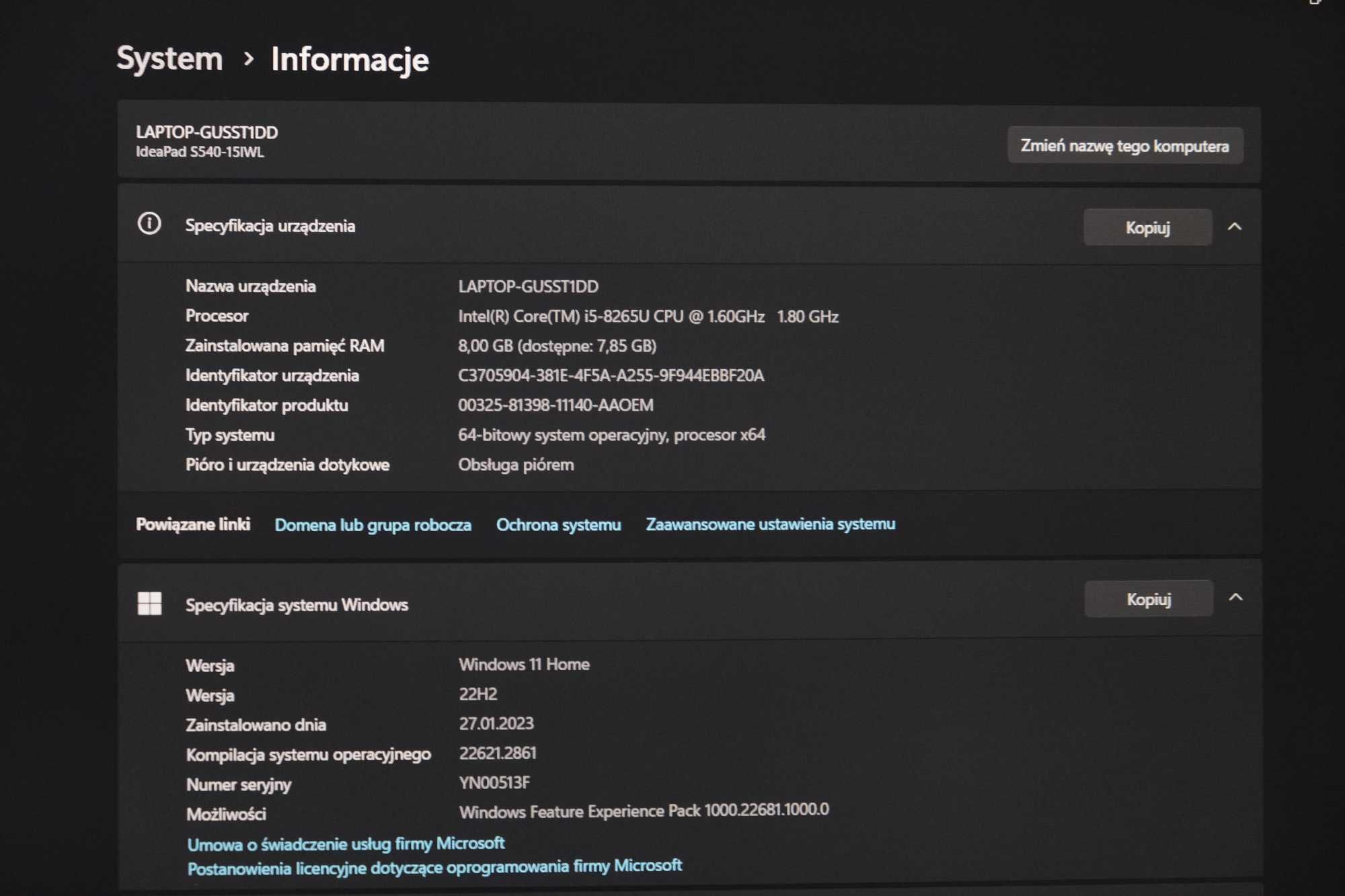1345x896 pixels.
Task: Click the Numer seryjny label
Action: click(x=238, y=785)
